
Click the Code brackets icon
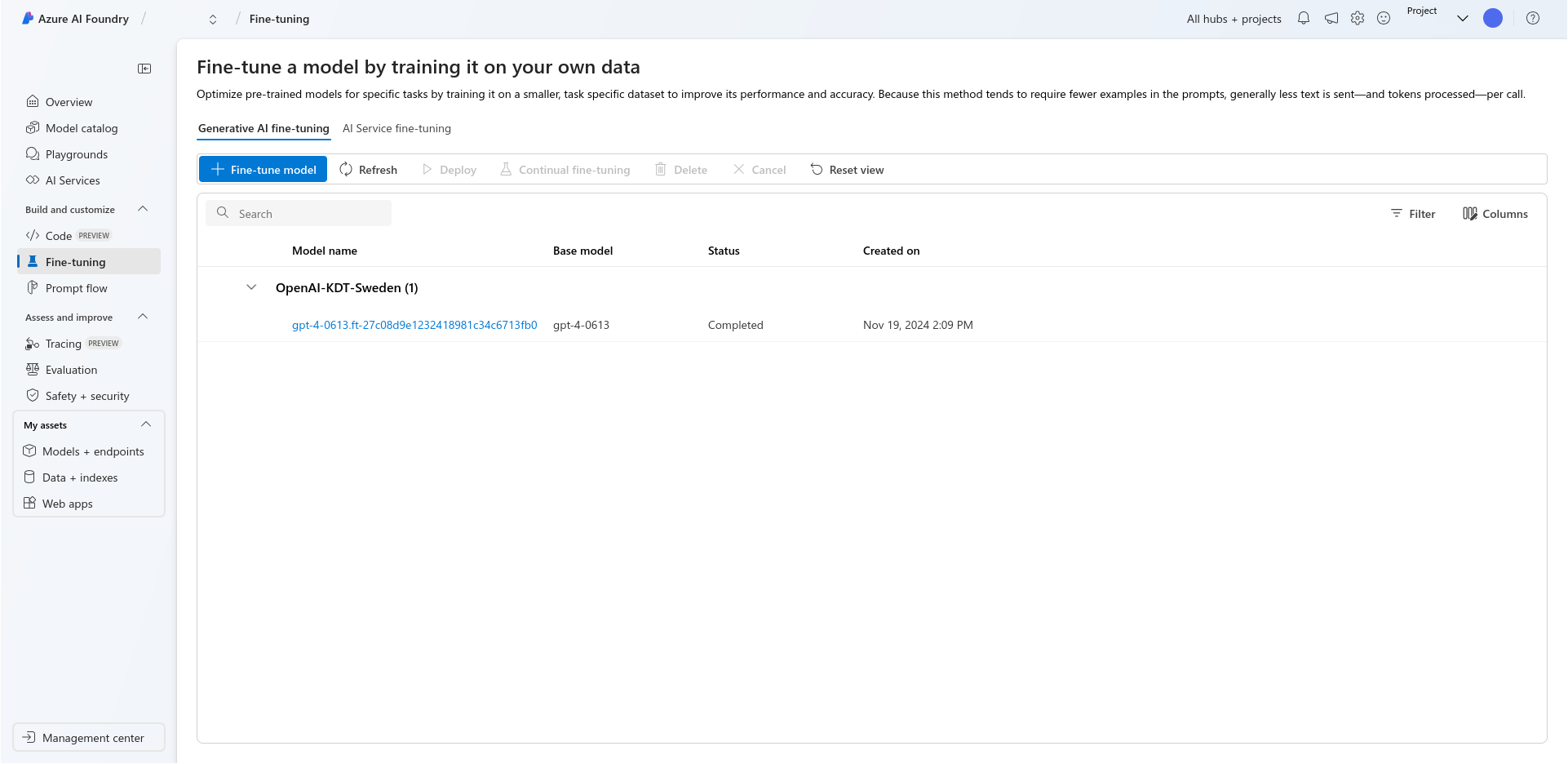(x=33, y=235)
